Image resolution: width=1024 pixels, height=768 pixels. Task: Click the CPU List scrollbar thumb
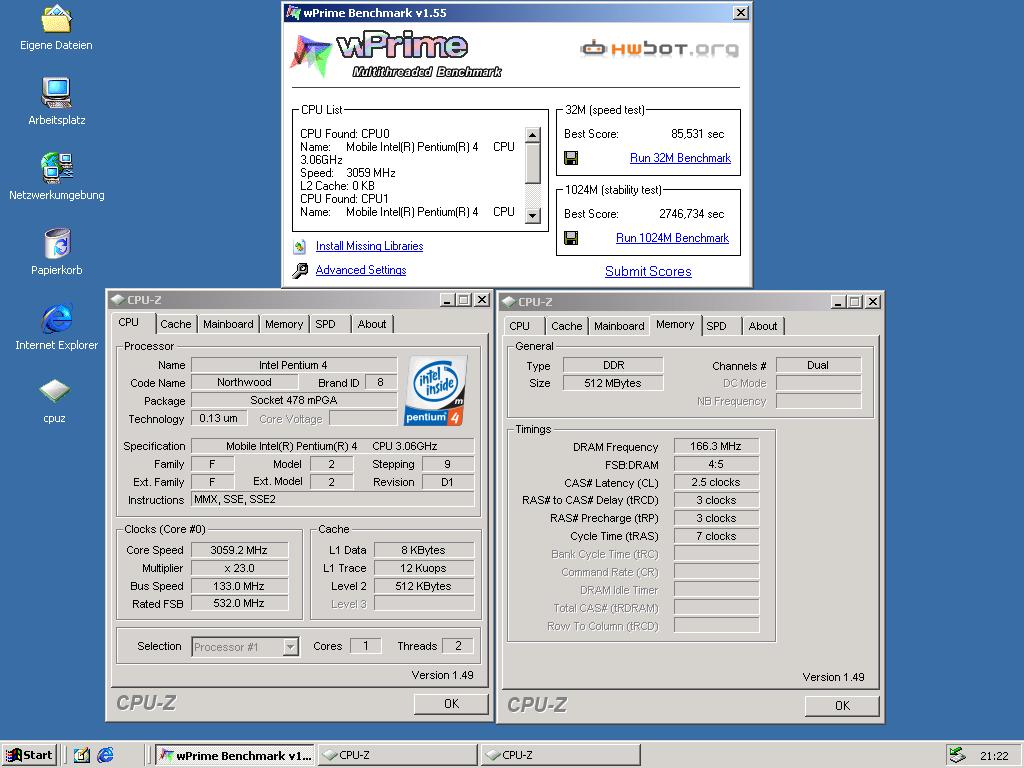(x=533, y=163)
